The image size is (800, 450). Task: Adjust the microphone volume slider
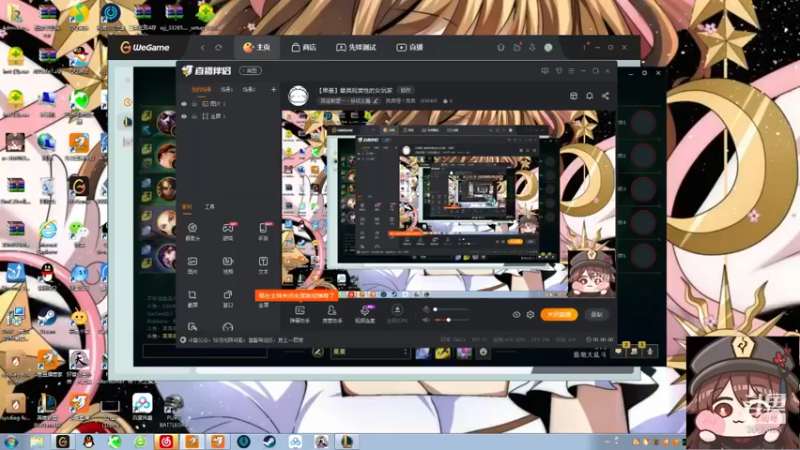[451, 309]
